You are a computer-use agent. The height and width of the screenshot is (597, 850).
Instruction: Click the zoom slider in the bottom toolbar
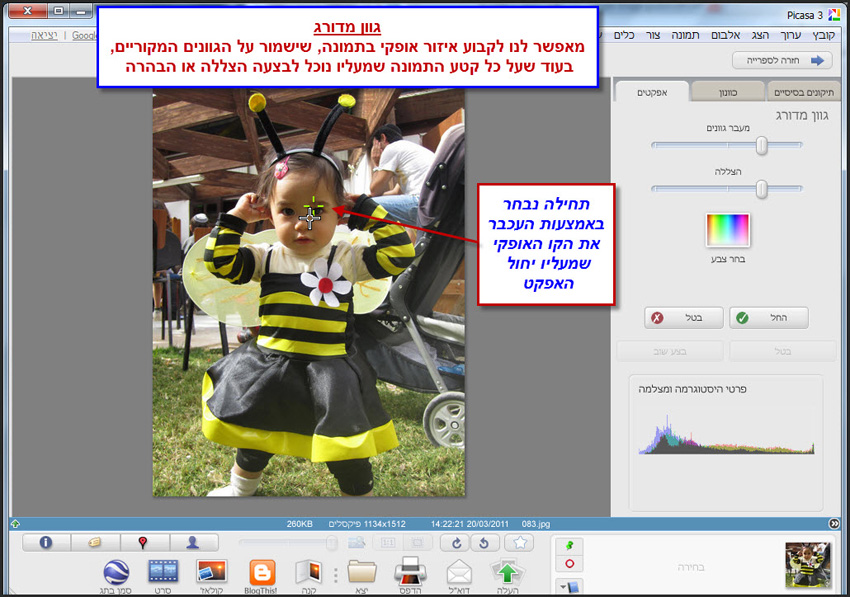click(288, 542)
